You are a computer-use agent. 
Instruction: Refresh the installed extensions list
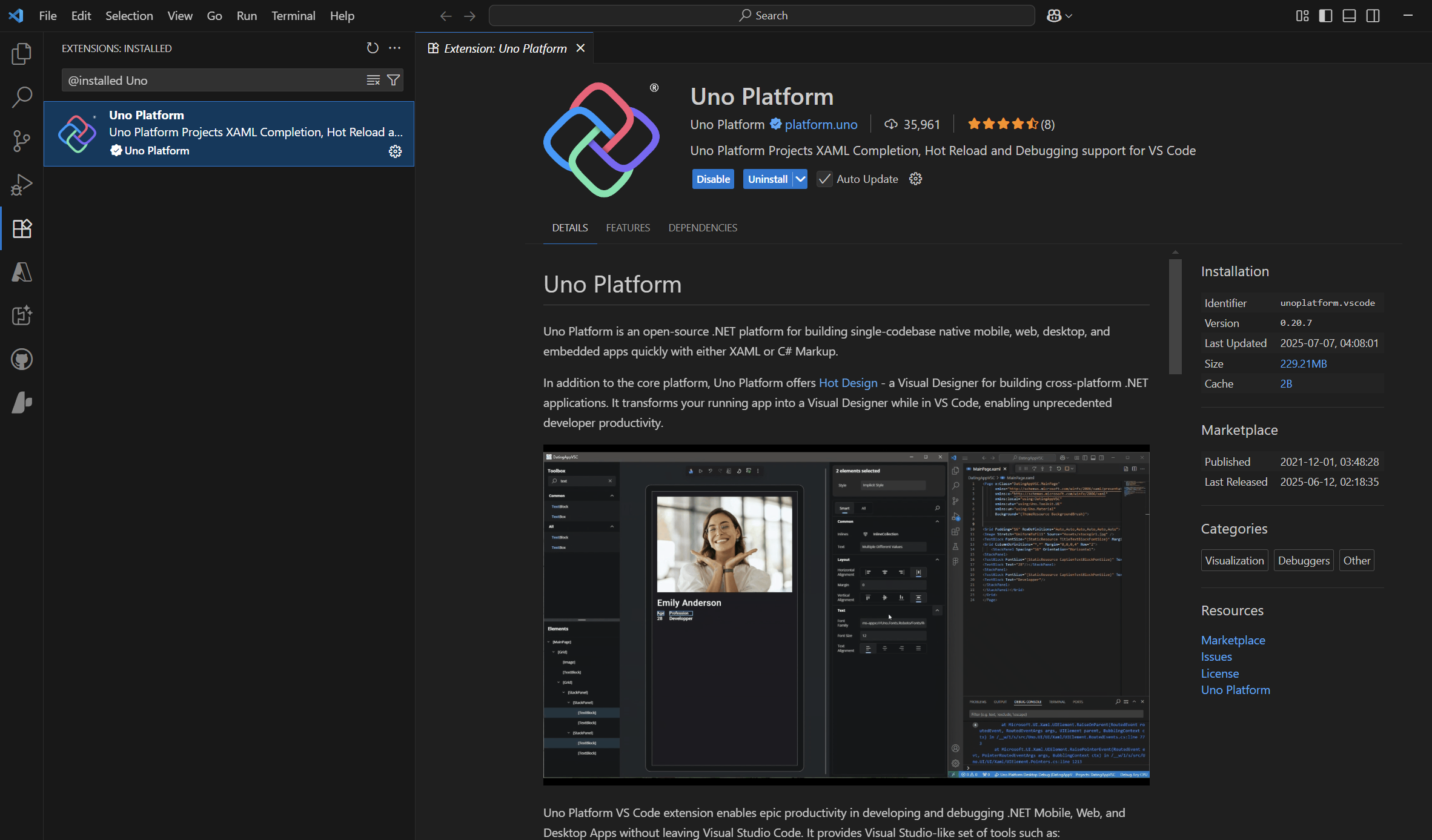(x=373, y=48)
